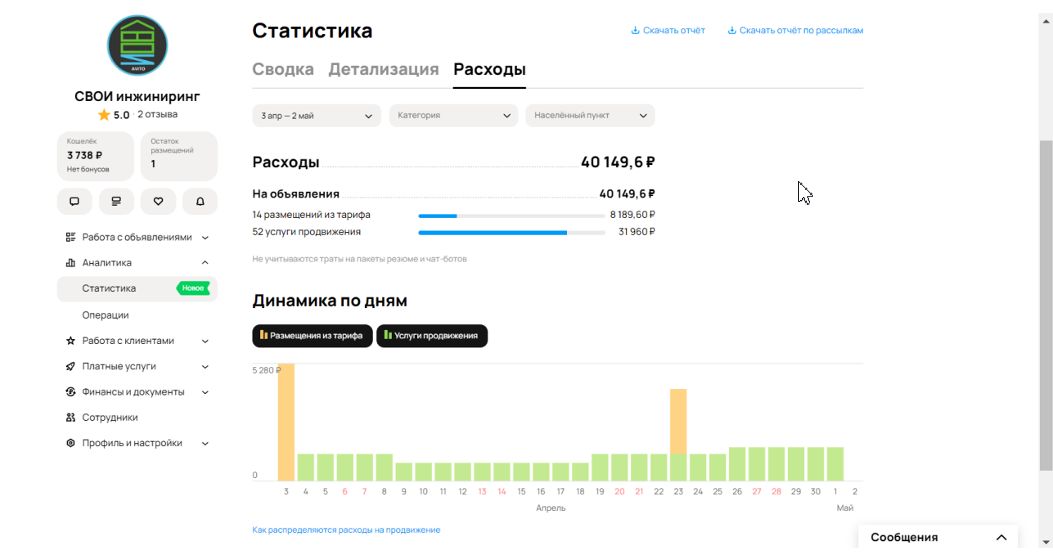The height and width of the screenshot is (554, 1053).
Task: Click the orange bar for April 3
Action: click(x=286, y=422)
